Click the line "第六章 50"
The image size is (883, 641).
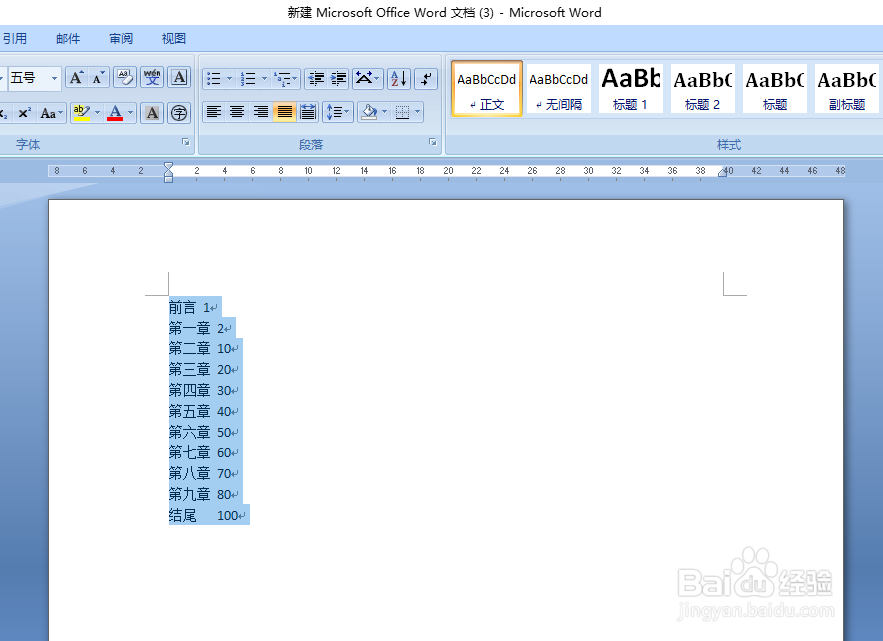[203, 432]
